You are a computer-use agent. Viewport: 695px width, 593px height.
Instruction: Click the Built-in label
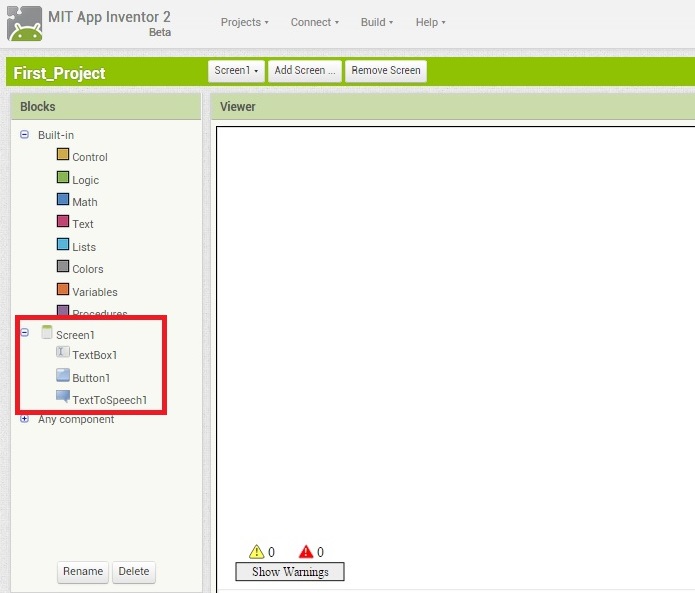tap(56, 135)
